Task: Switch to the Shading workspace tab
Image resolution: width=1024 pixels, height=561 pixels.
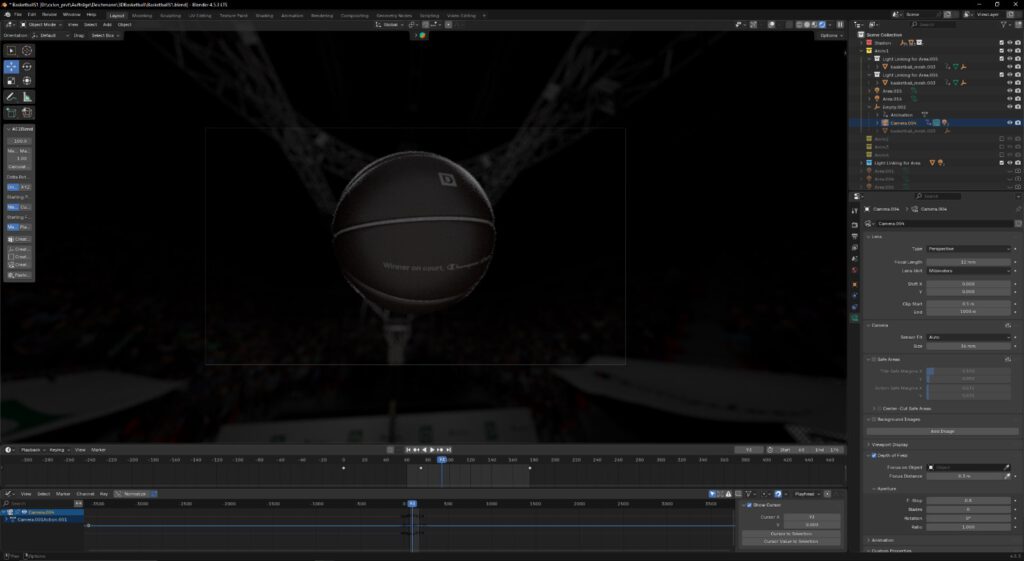Action: coord(264,15)
